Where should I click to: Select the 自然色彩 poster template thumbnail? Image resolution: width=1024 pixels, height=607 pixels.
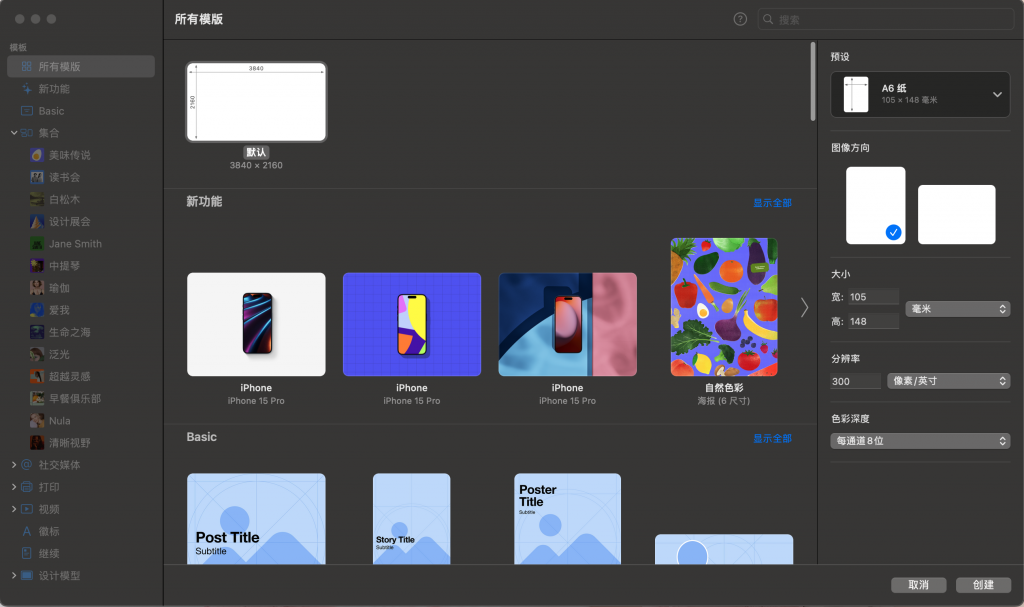point(723,307)
